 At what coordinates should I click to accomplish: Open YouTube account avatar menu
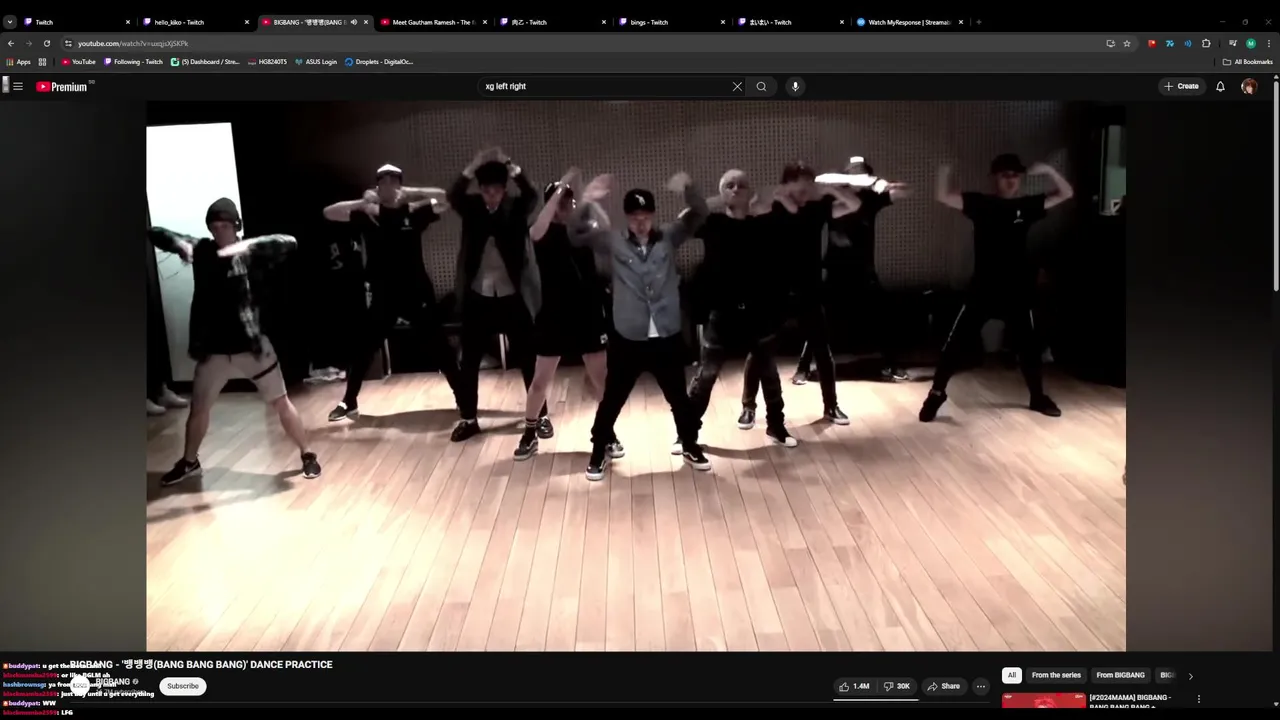tap(1248, 86)
